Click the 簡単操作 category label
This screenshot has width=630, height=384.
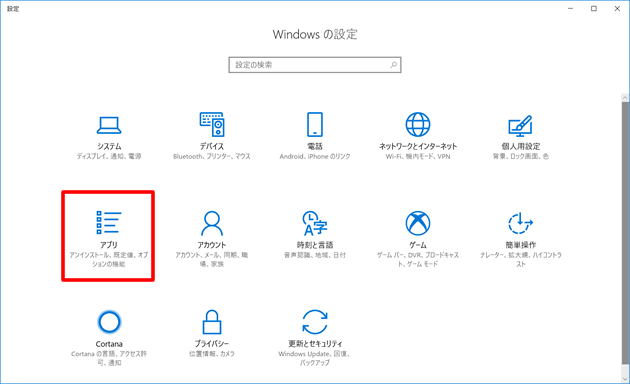click(521, 245)
